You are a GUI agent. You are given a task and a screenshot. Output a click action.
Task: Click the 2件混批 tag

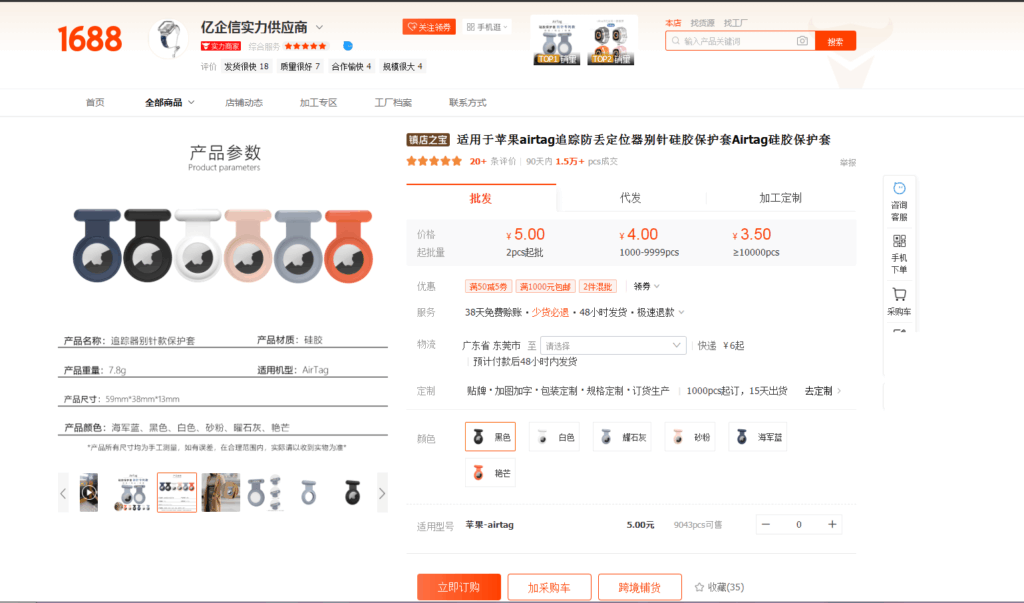point(598,286)
